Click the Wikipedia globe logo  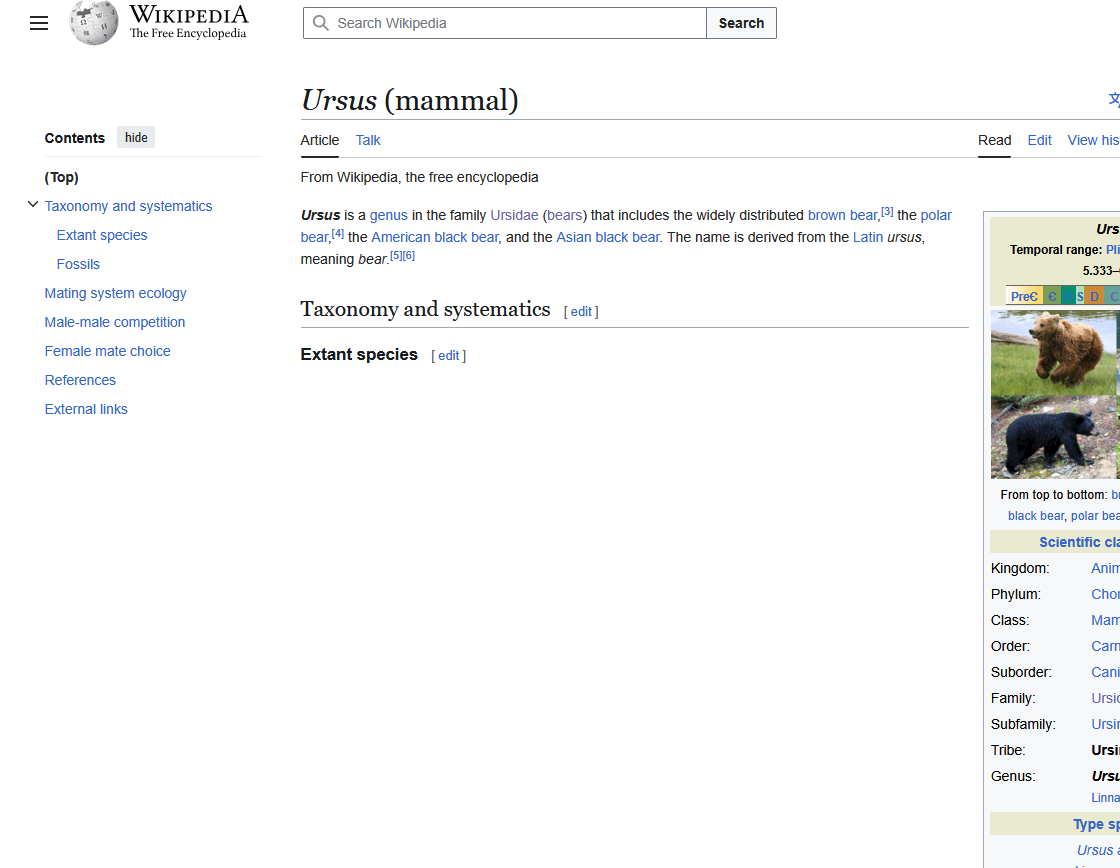(94, 23)
